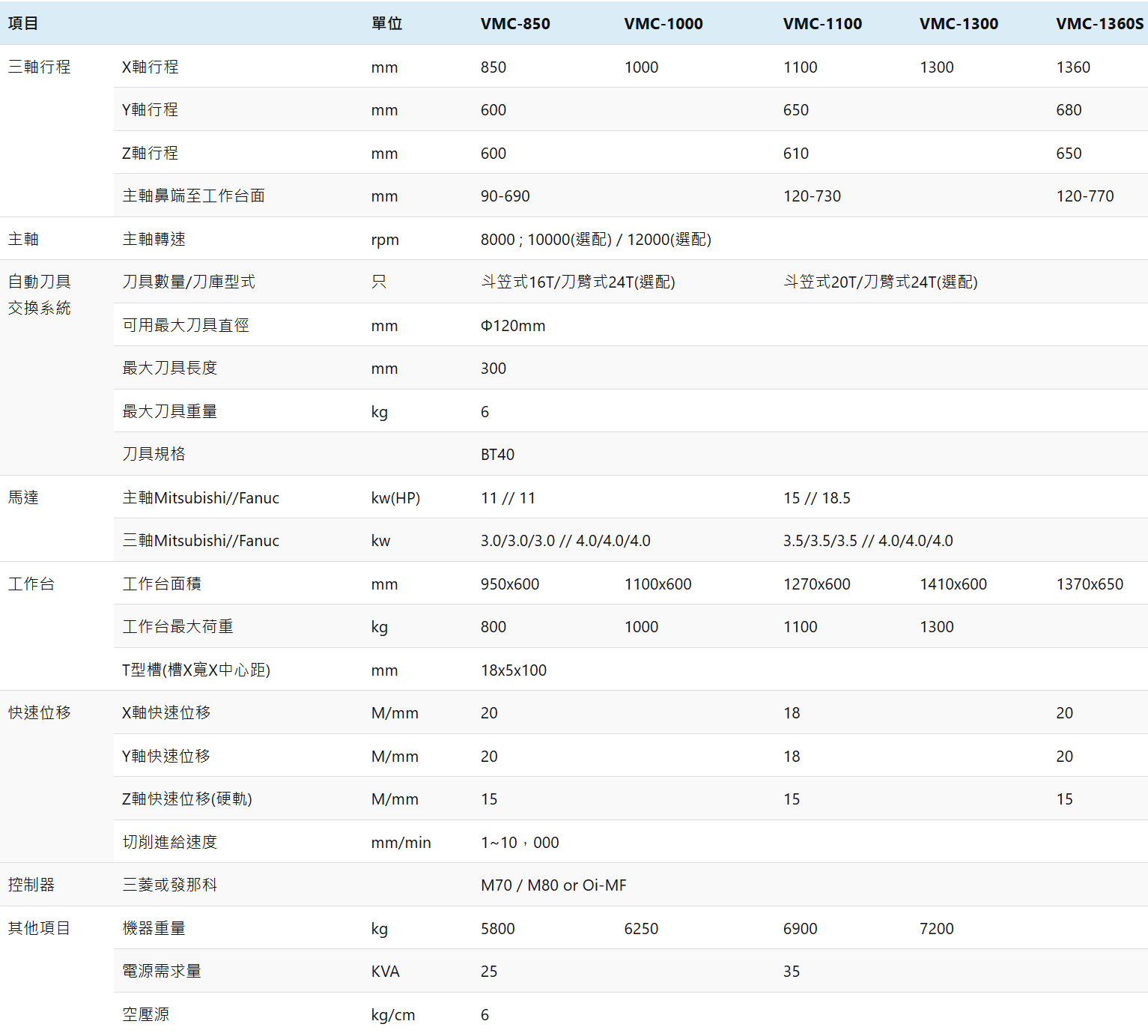Click the 1410x600 table size
1148x1036 pixels.
click(x=953, y=584)
